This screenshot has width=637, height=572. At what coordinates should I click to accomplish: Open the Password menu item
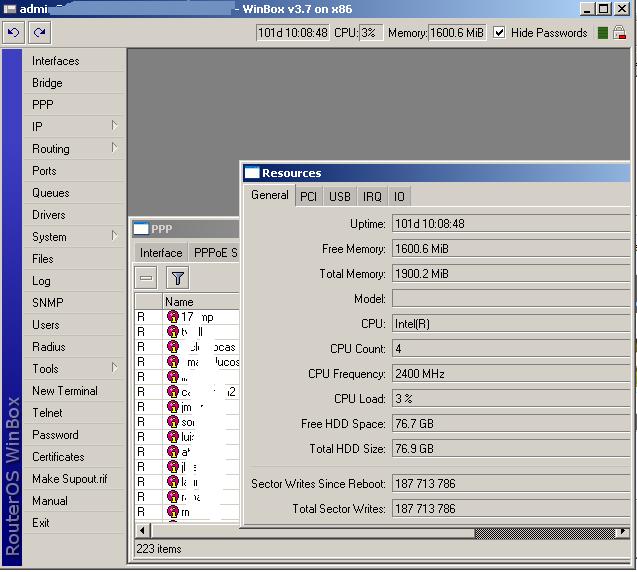(55, 435)
